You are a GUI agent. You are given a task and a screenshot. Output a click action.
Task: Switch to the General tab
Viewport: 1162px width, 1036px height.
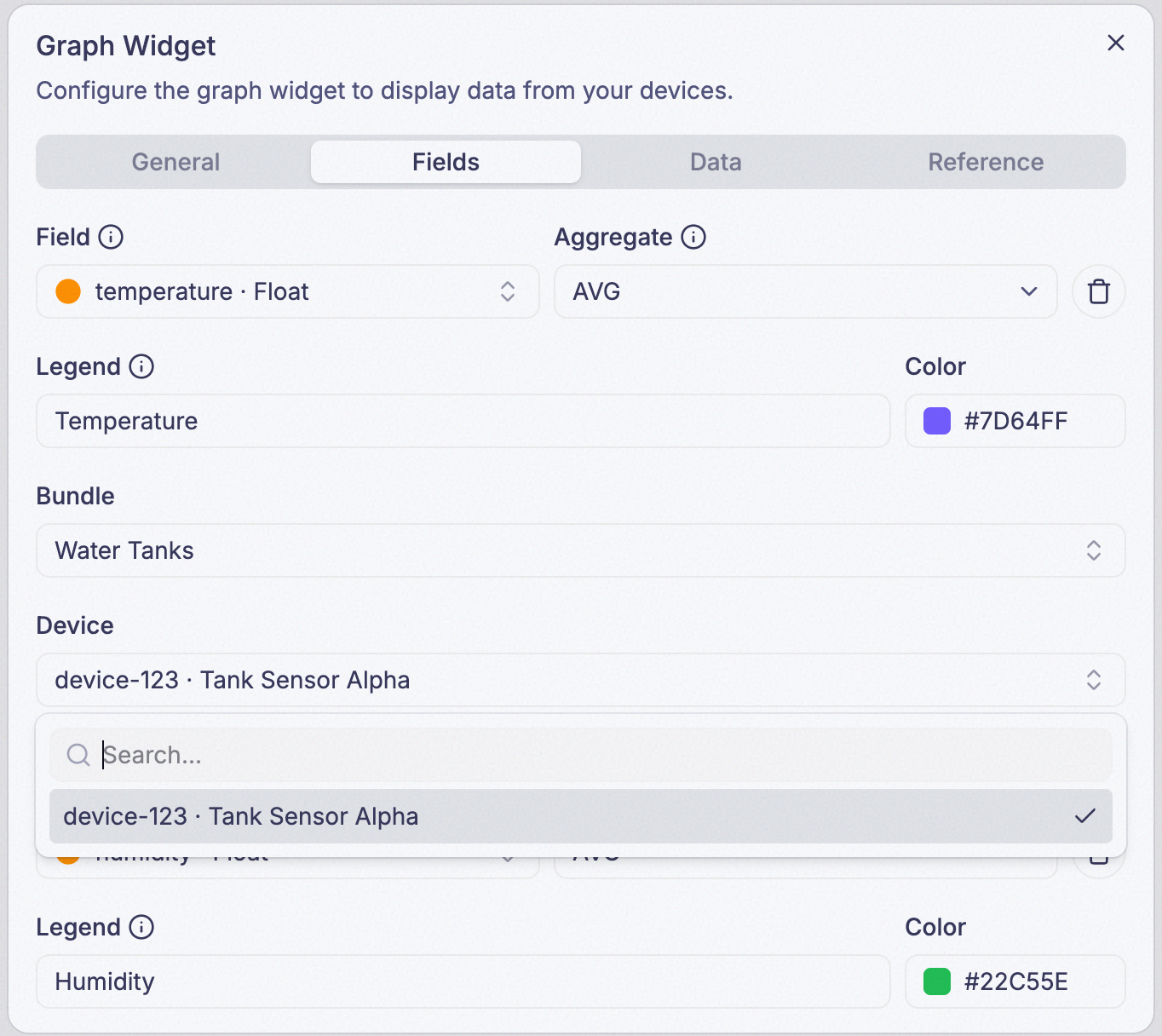point(175,162)
